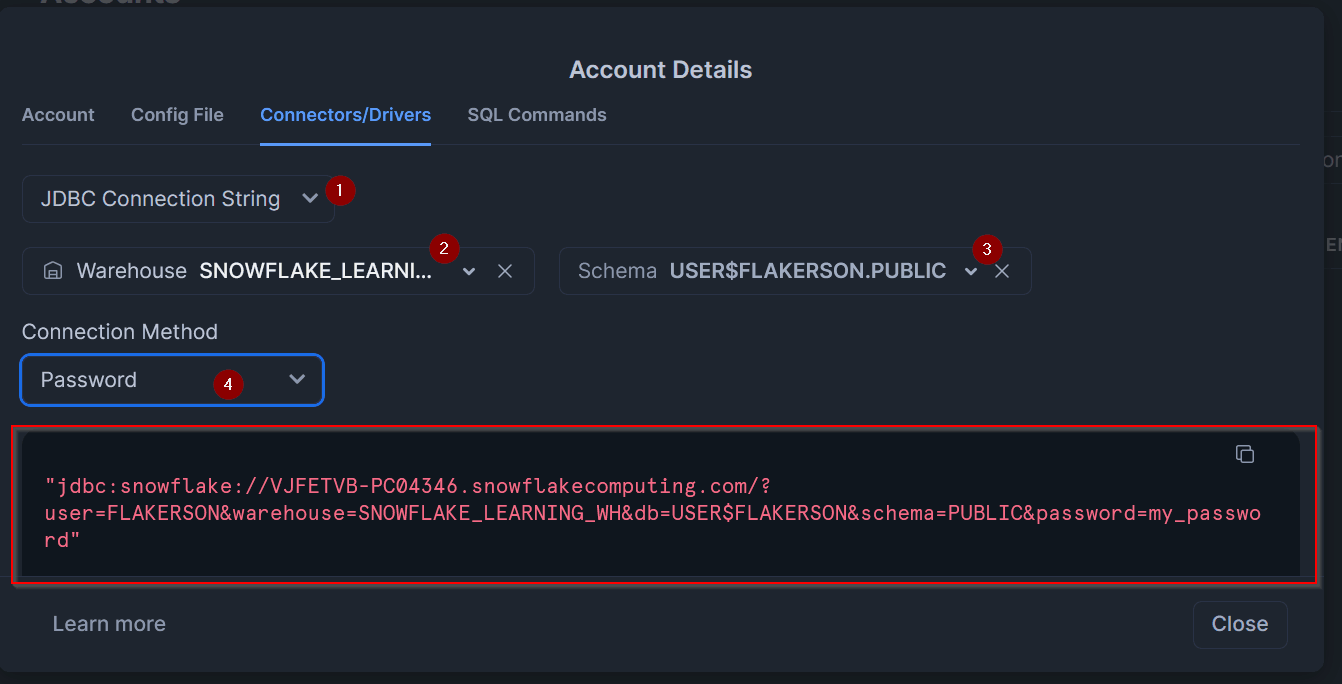
Task: Switch to the Account tab
Action: point(58,115)
